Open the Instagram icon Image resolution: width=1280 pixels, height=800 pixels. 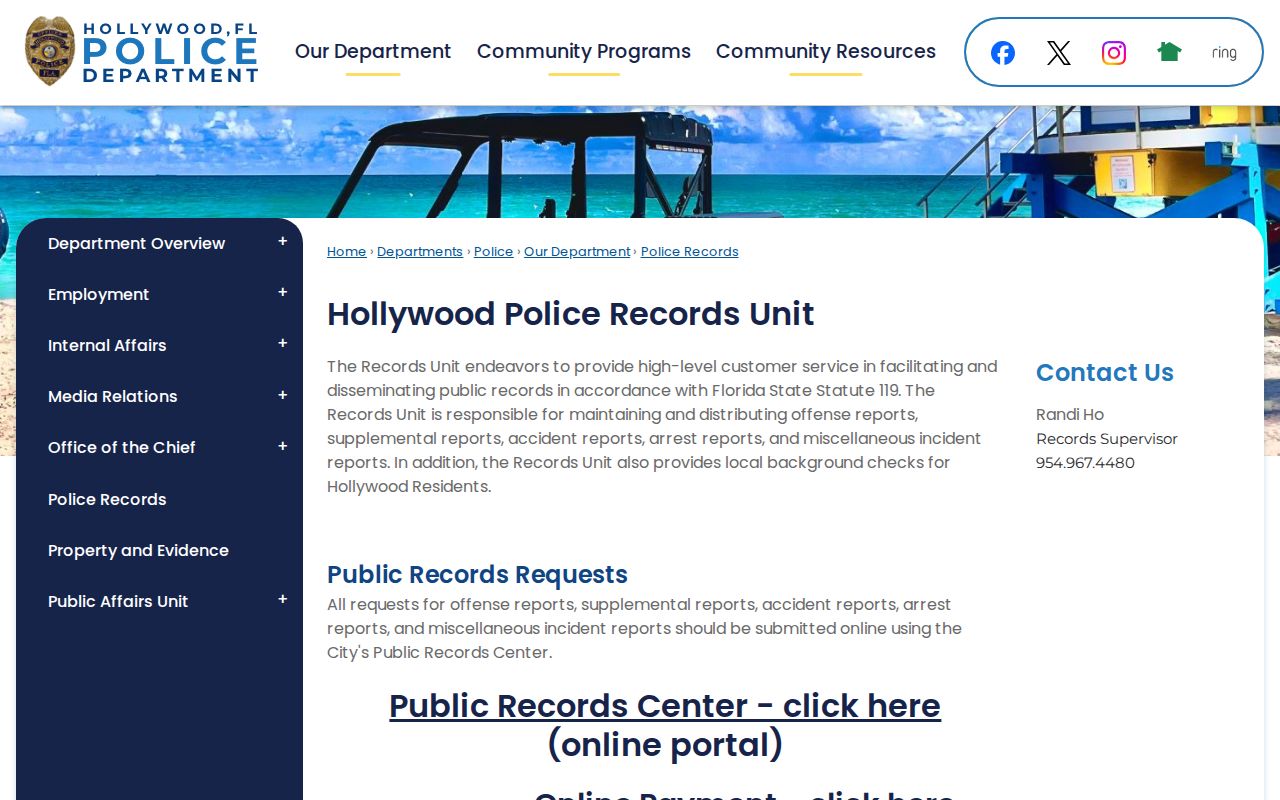click(x=1114, y=53)
